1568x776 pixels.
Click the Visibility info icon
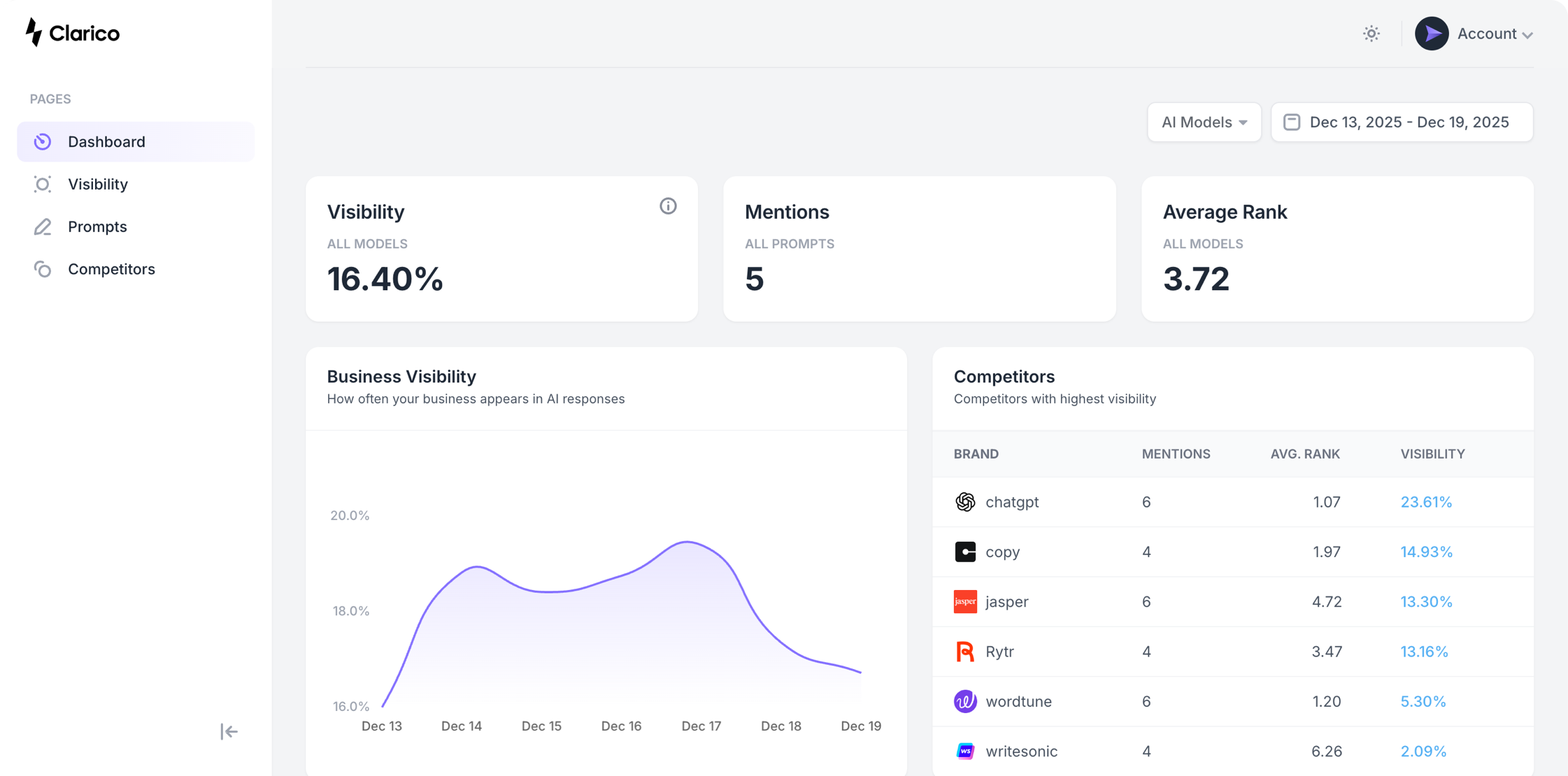click(x=668, y=206)
